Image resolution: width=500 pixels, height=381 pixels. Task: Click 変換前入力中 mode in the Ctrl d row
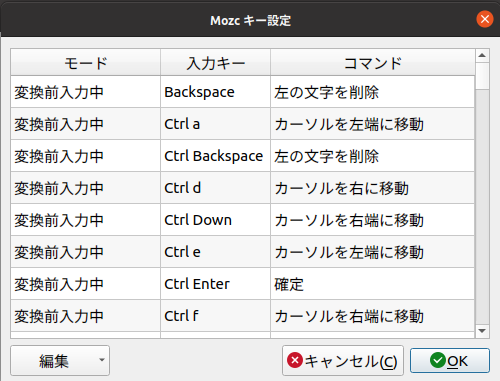click(x=86, y=188)
